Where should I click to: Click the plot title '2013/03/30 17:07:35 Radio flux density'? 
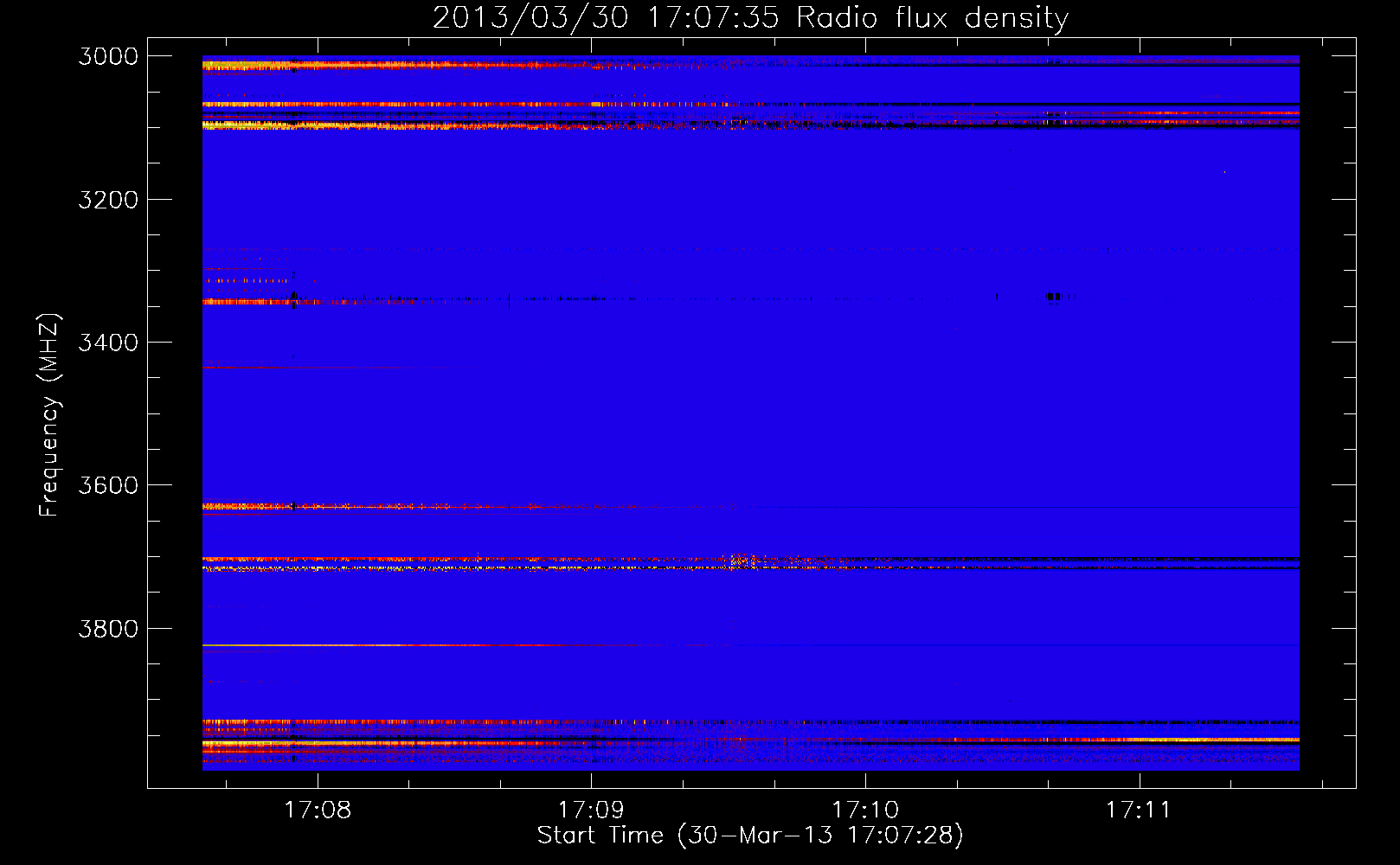coord(750,18)
